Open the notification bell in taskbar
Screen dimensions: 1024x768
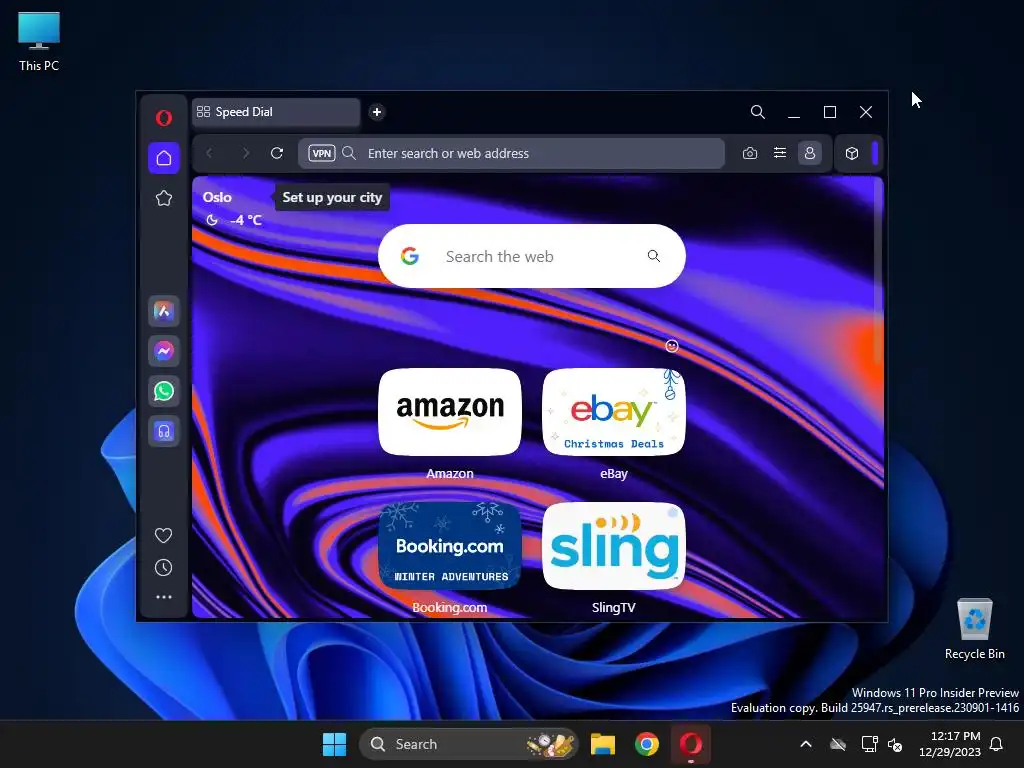tap(997, 744)
